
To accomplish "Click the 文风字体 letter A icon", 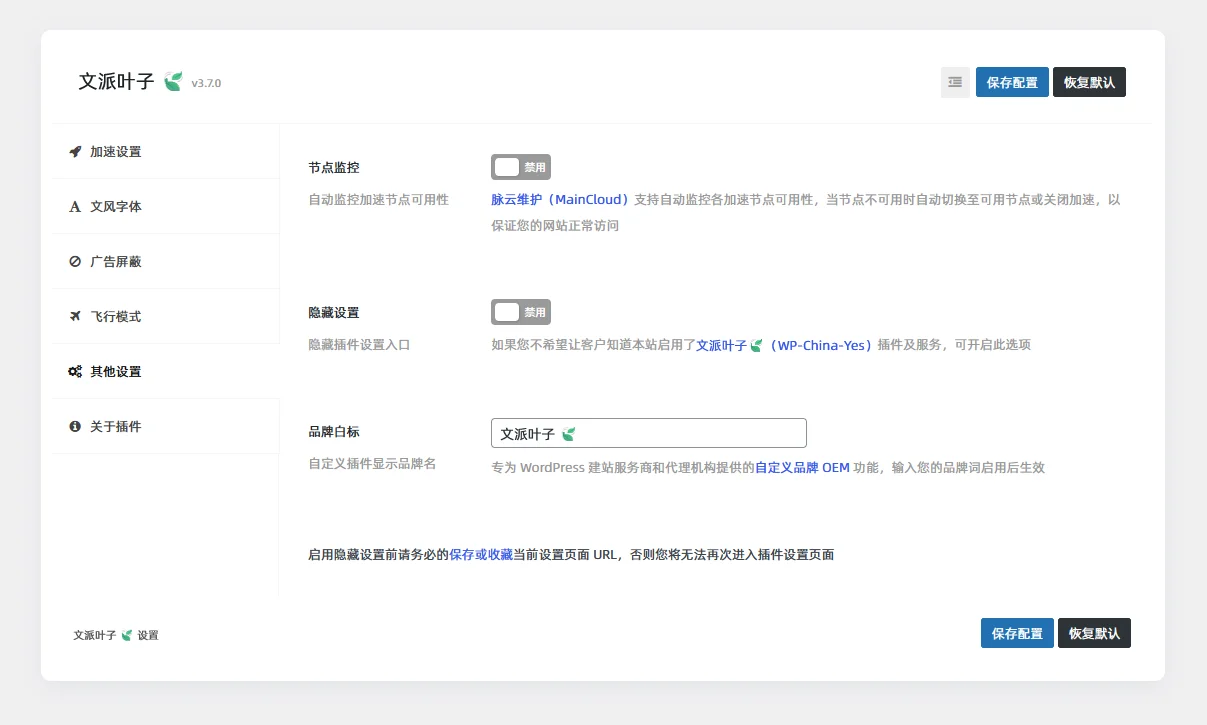I will 75,206.
